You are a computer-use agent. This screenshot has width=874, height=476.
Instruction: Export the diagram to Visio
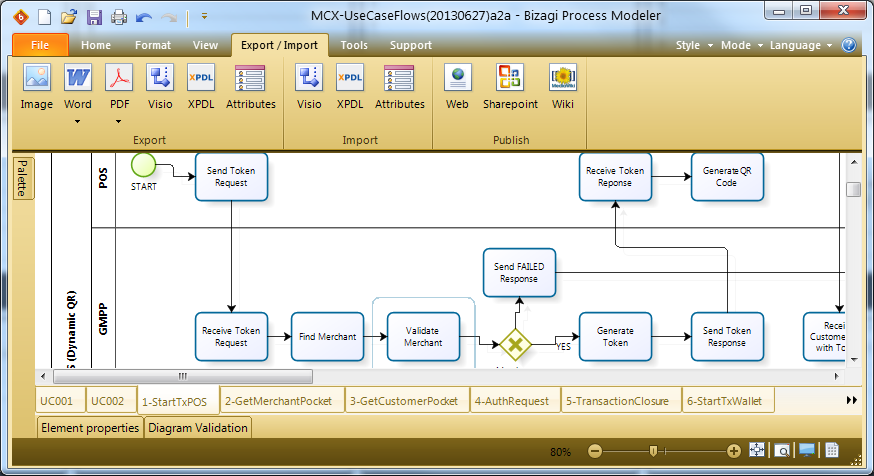coord(160,79)
